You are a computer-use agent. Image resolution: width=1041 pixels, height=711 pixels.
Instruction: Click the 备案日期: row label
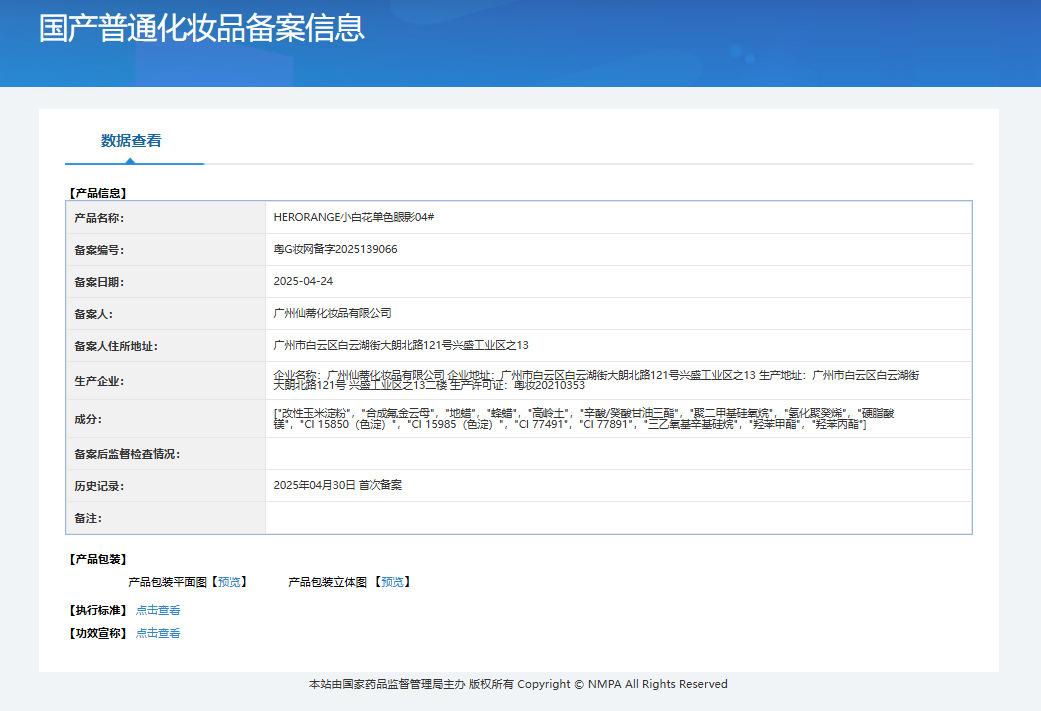(x=99, y=282)
